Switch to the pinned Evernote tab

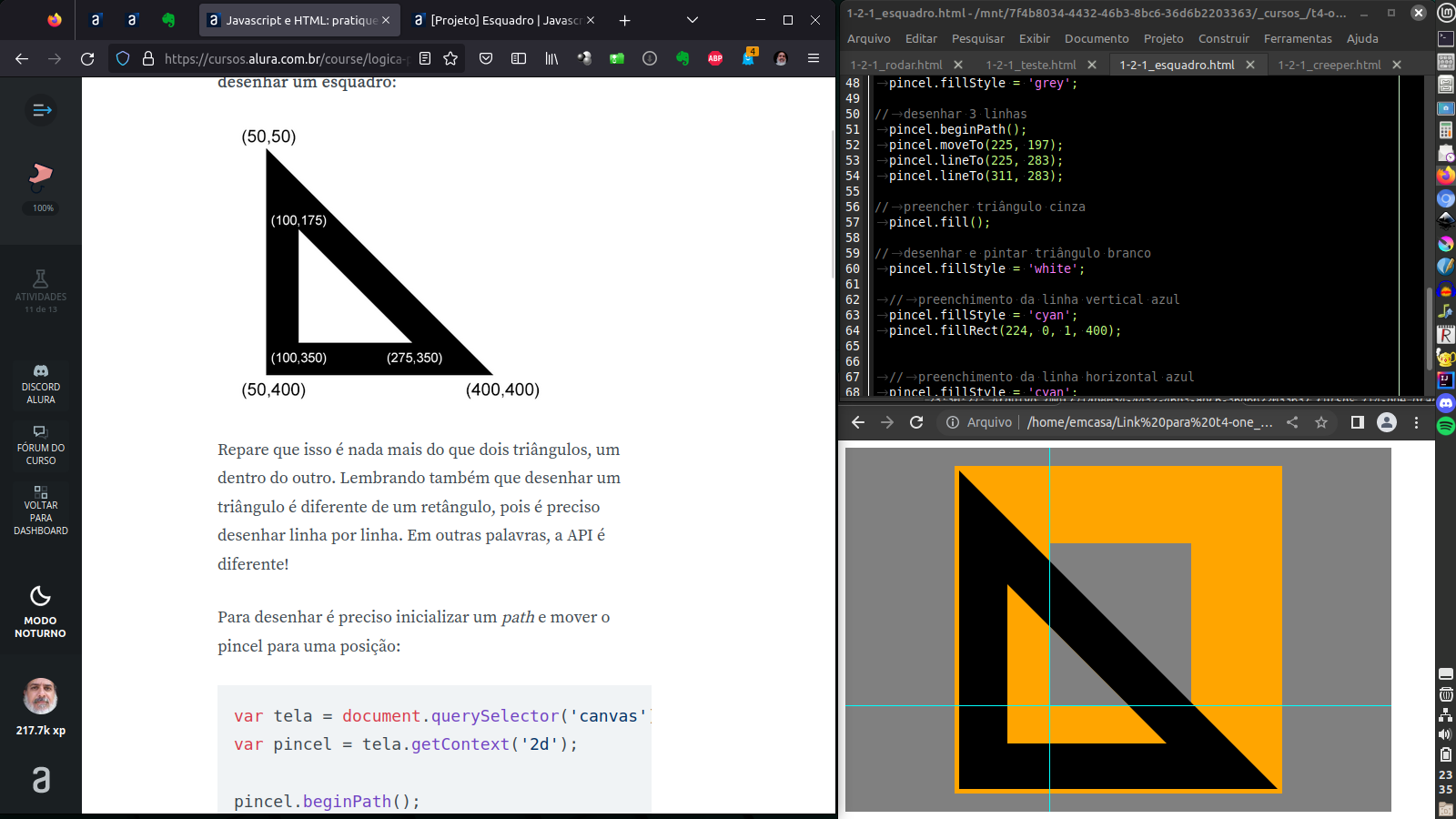[x=168, y=20]
